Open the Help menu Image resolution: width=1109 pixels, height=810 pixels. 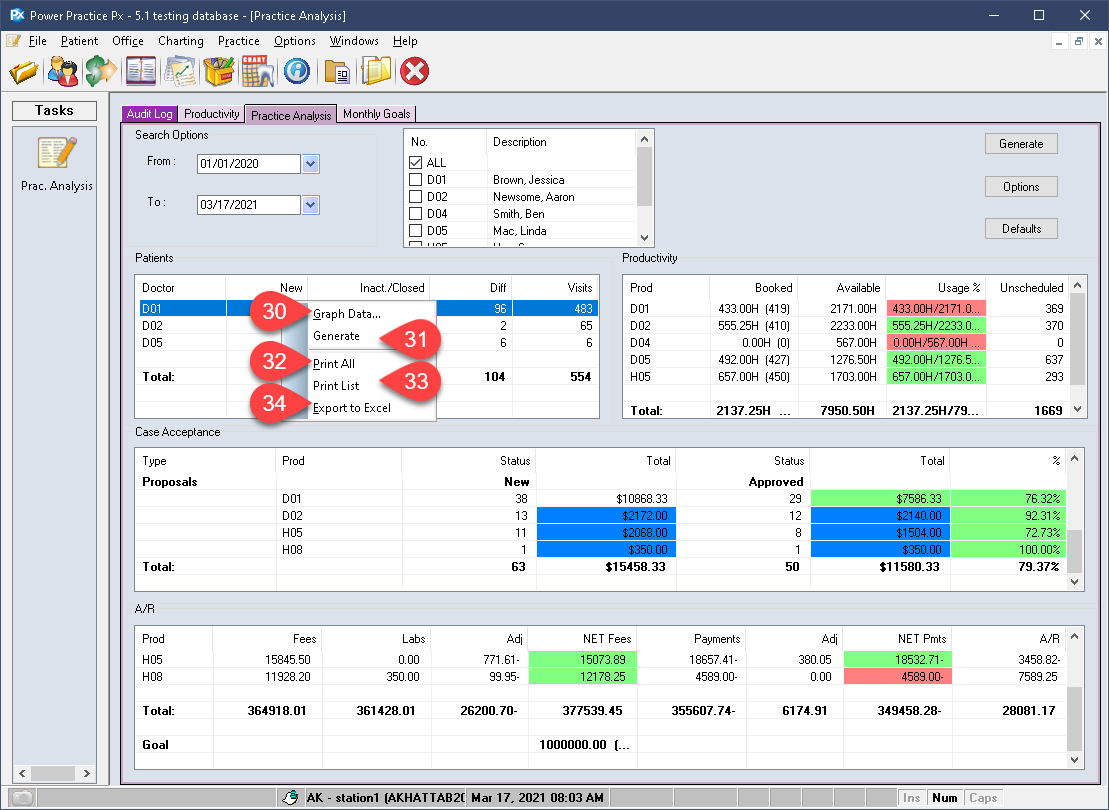[405, 41]
